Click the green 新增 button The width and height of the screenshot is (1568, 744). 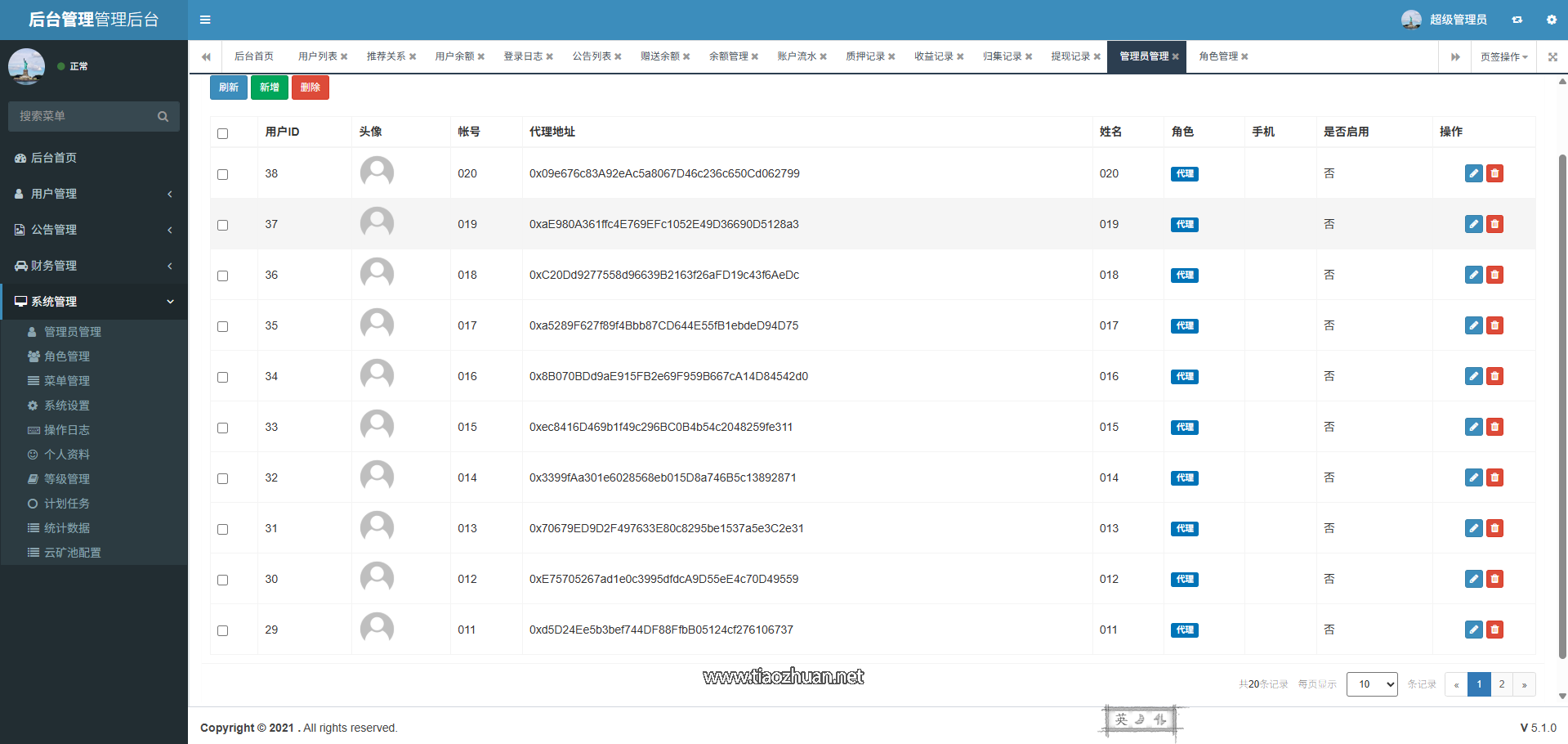pos(270,87)
